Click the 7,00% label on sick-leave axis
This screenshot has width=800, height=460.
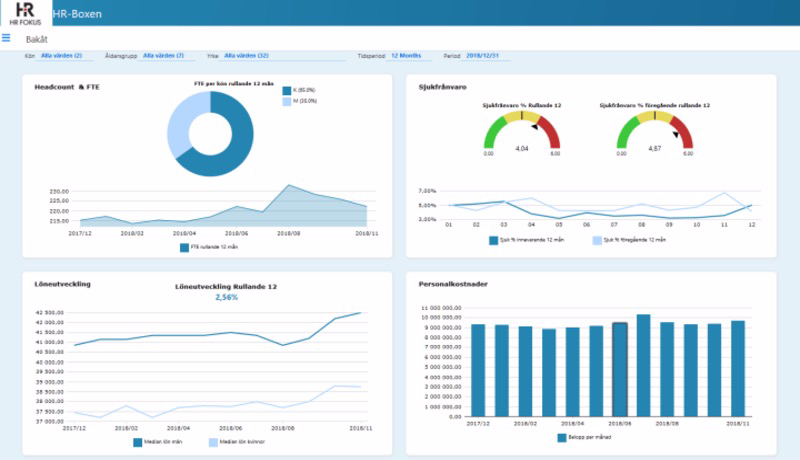point(428,191)
